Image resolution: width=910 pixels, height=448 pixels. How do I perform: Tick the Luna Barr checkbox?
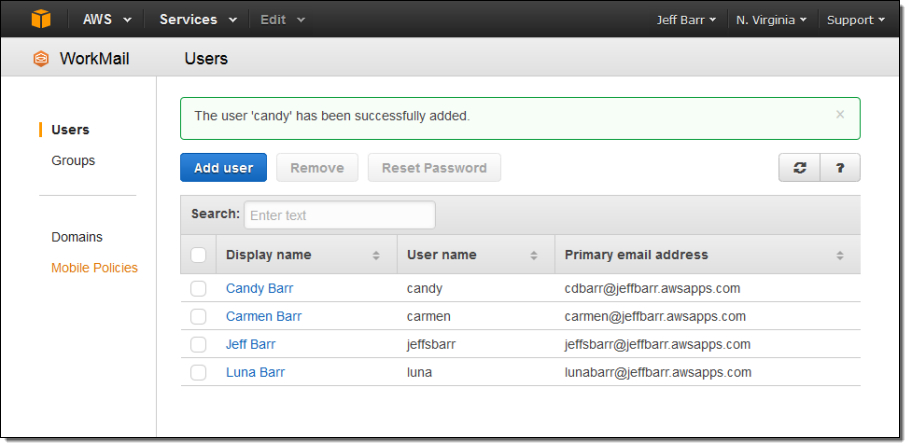pyautogui.click(x=198, y=372)
